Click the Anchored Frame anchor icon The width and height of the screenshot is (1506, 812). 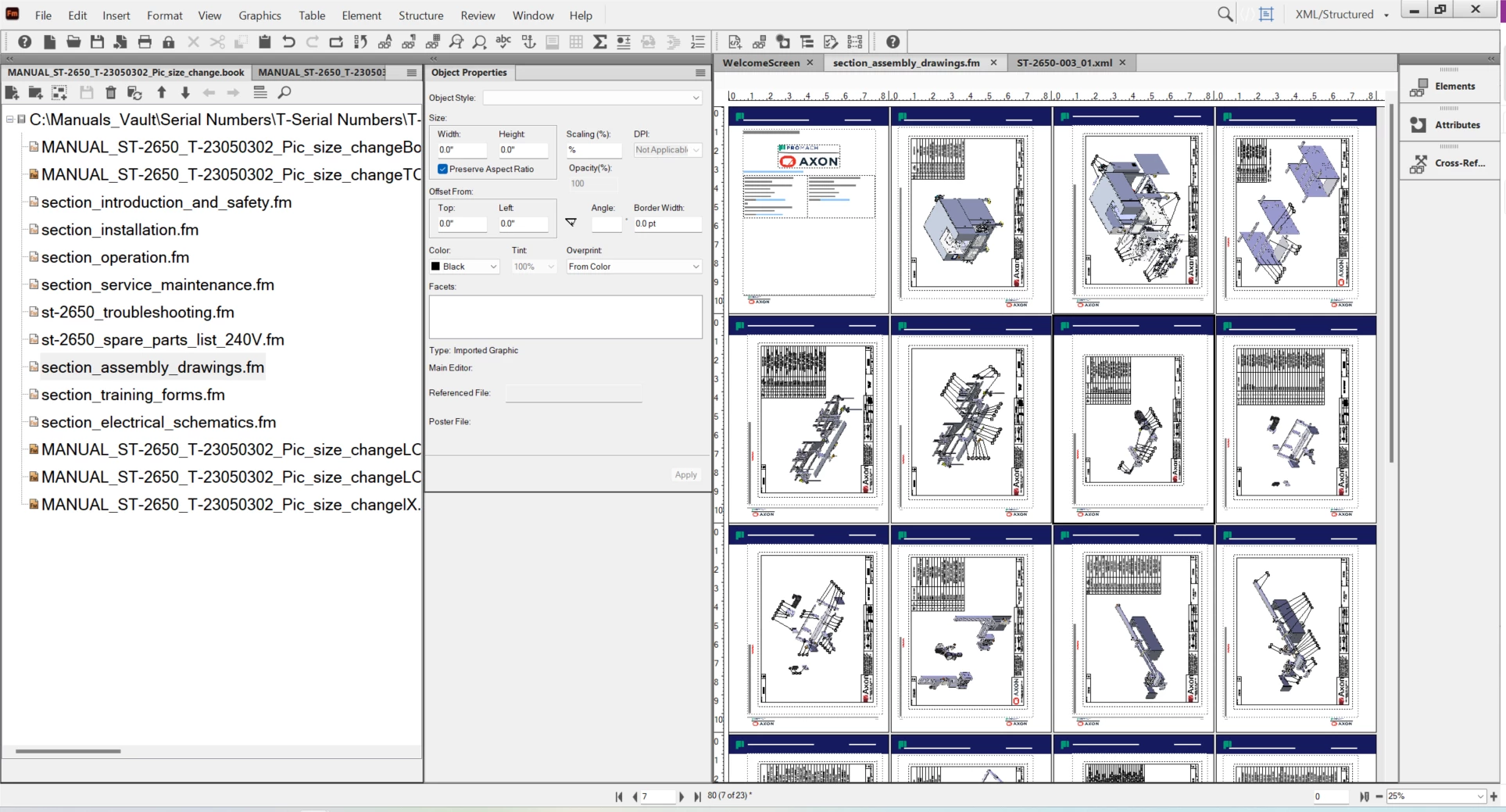pos(528,42)
